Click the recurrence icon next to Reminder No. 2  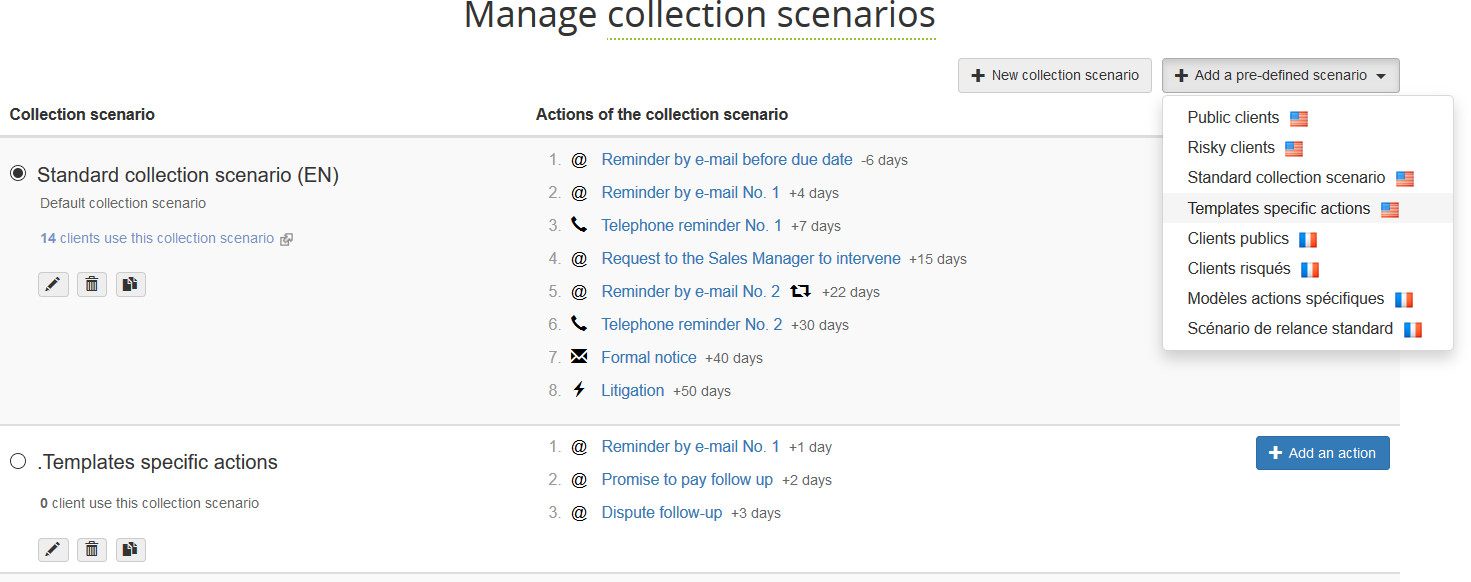(x=800, y=292)
